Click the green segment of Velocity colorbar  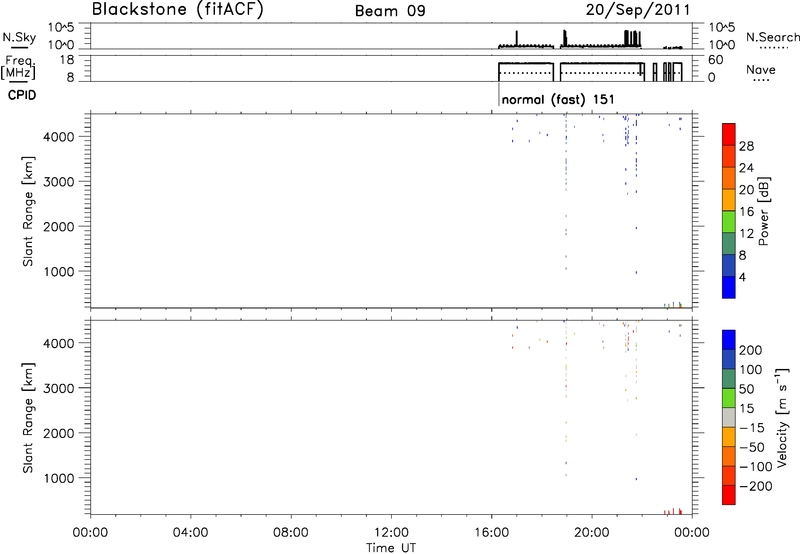pos(729,398)
